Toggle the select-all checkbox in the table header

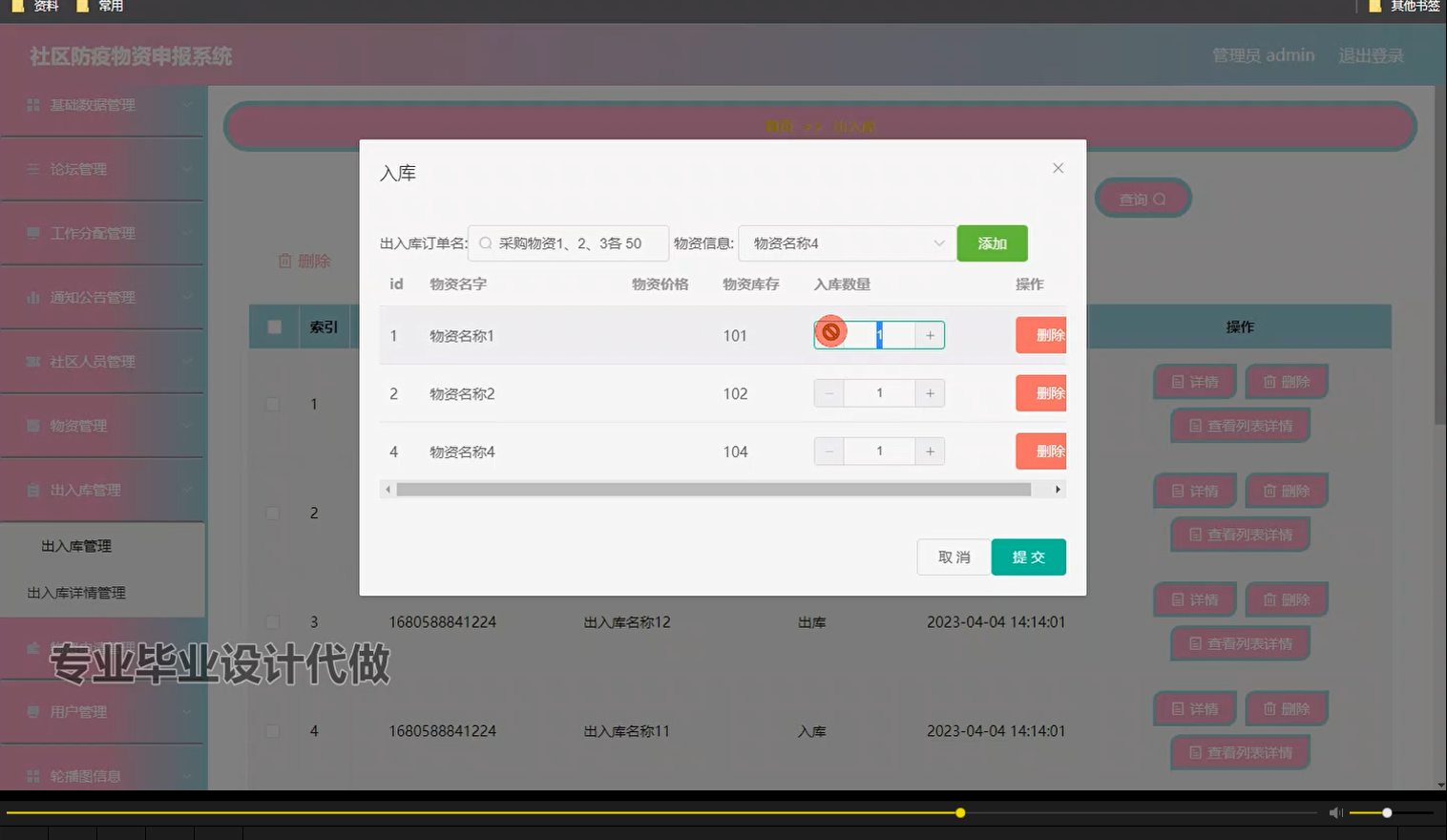(274, 325)
